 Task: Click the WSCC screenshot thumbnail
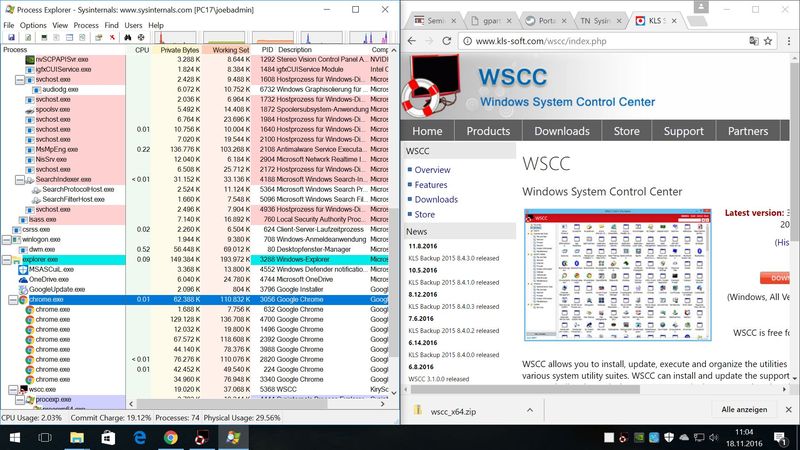point(617,274)
